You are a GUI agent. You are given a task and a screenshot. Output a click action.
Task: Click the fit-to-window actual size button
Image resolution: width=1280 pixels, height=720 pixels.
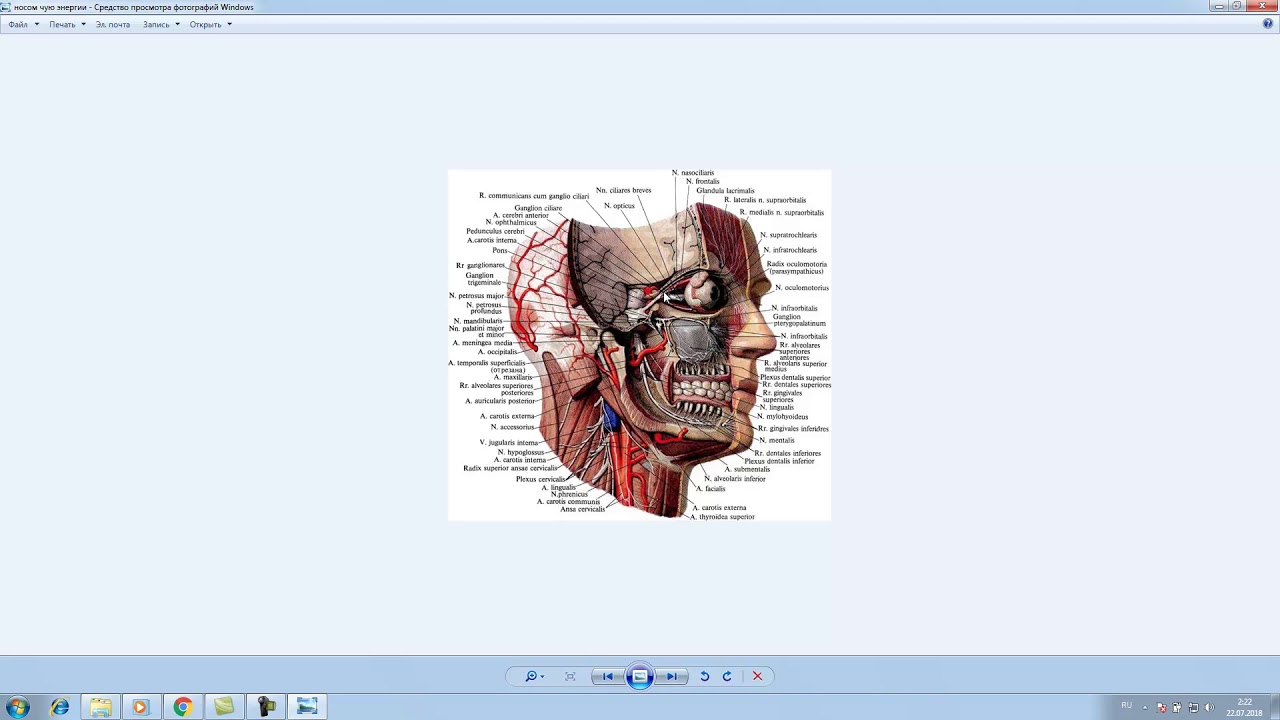tap(570, 676)
